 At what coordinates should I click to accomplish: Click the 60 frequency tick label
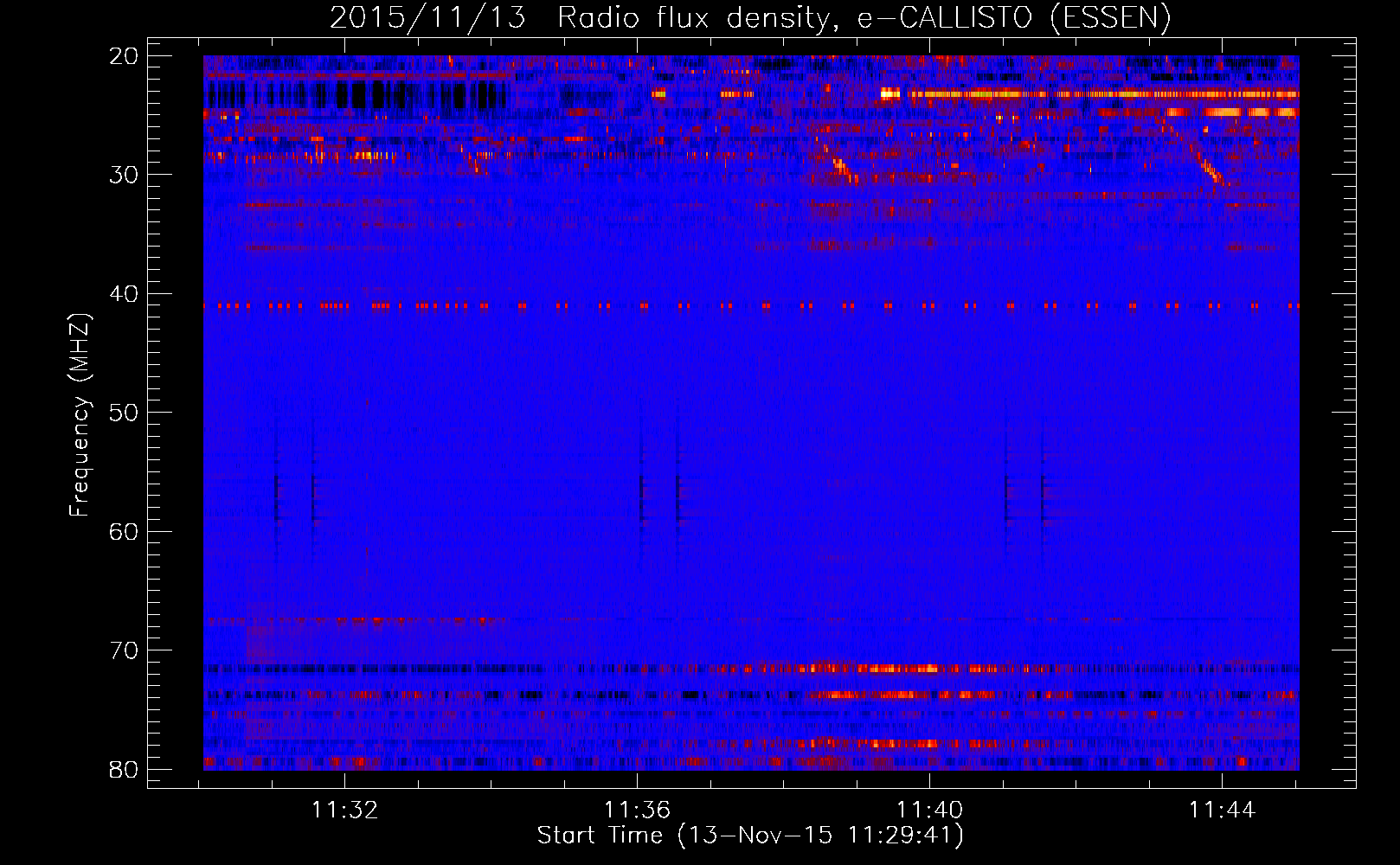(125, 531)
